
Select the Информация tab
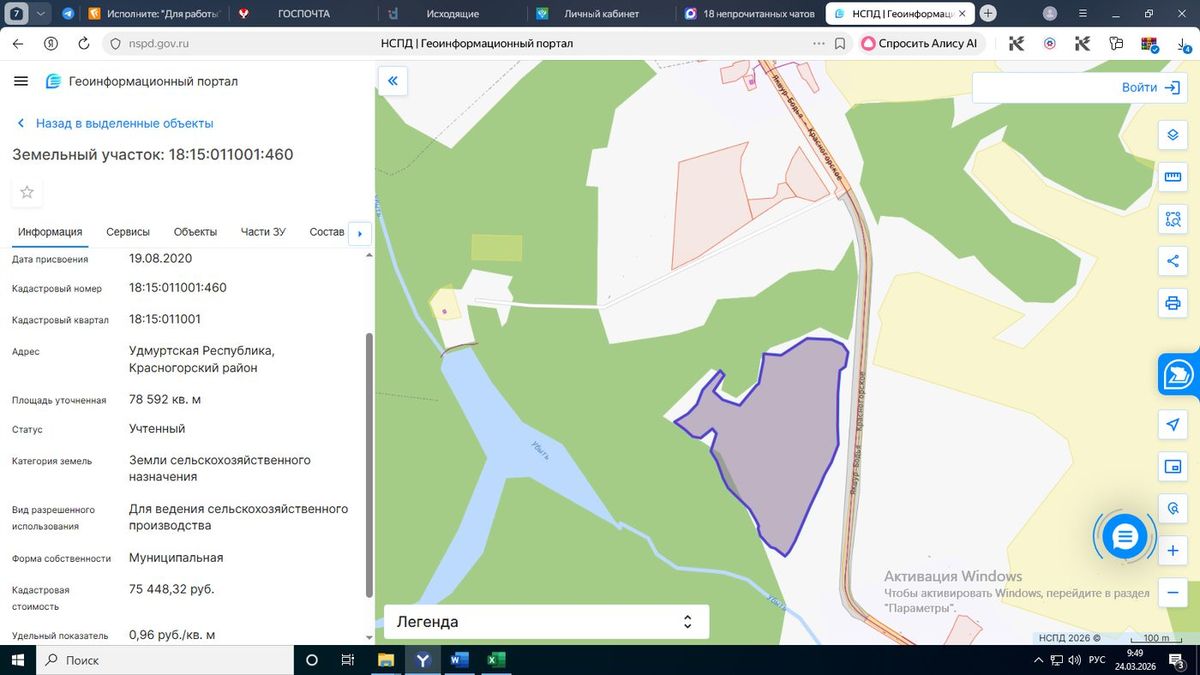click(50, 232)
